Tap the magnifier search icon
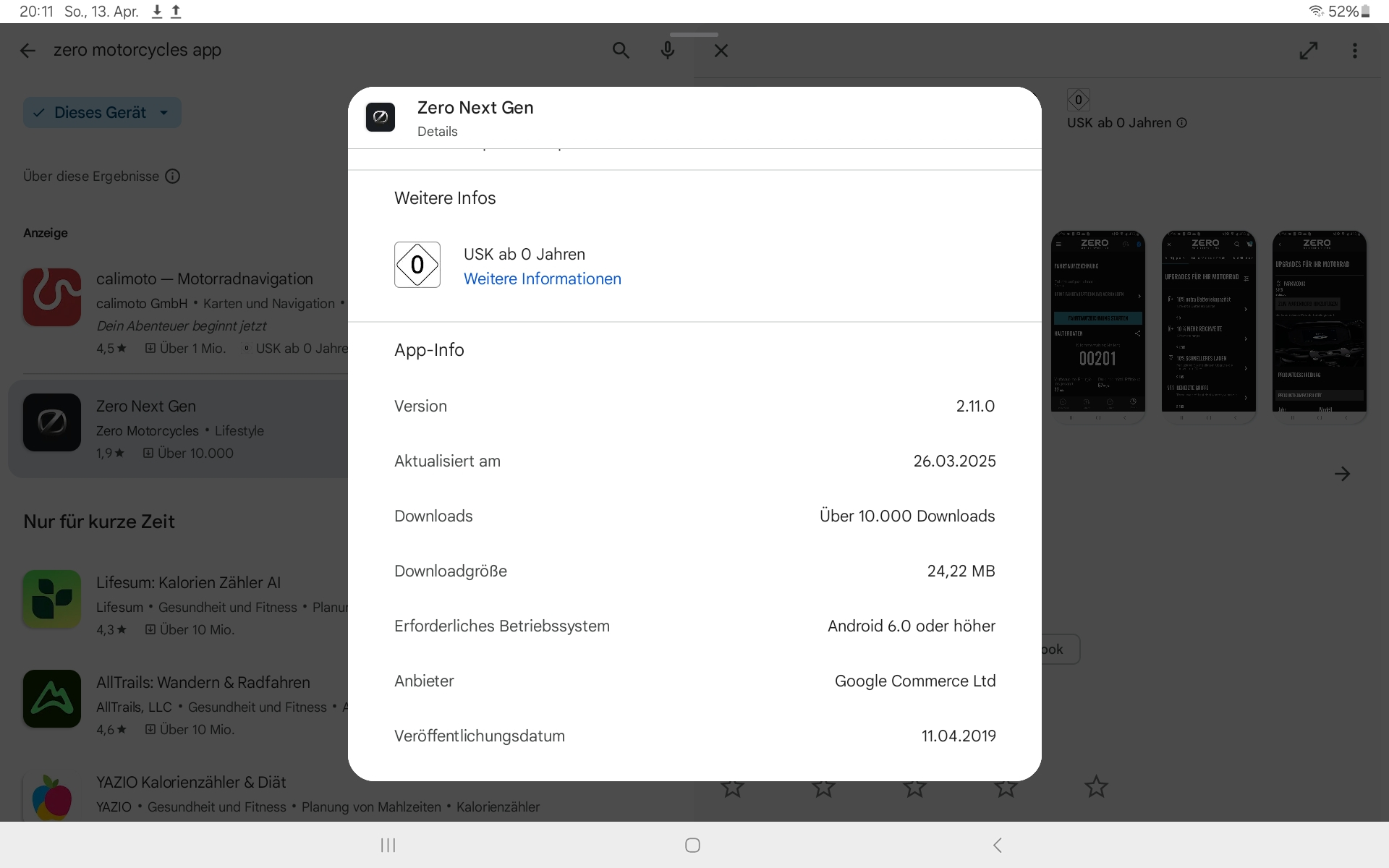Screen dimensions: 1389x868 620,51
